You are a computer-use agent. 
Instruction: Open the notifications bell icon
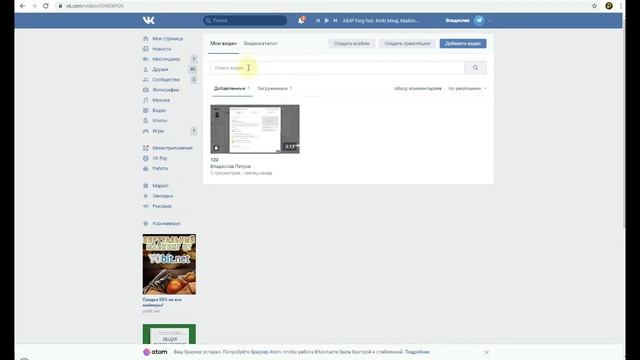(301, 20)
